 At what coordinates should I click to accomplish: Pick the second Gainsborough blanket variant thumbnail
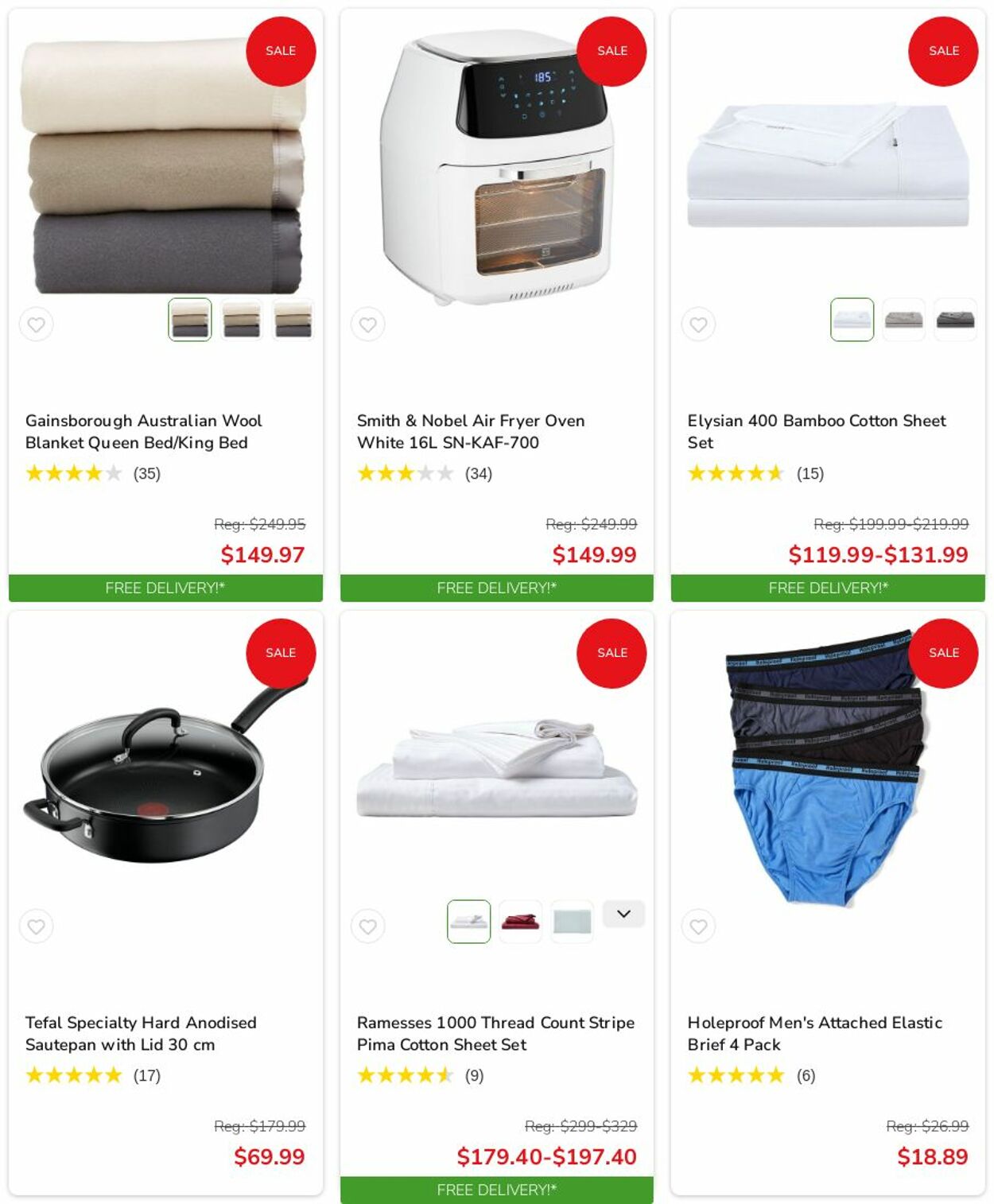pyautogui.click(x=242, y=320)
